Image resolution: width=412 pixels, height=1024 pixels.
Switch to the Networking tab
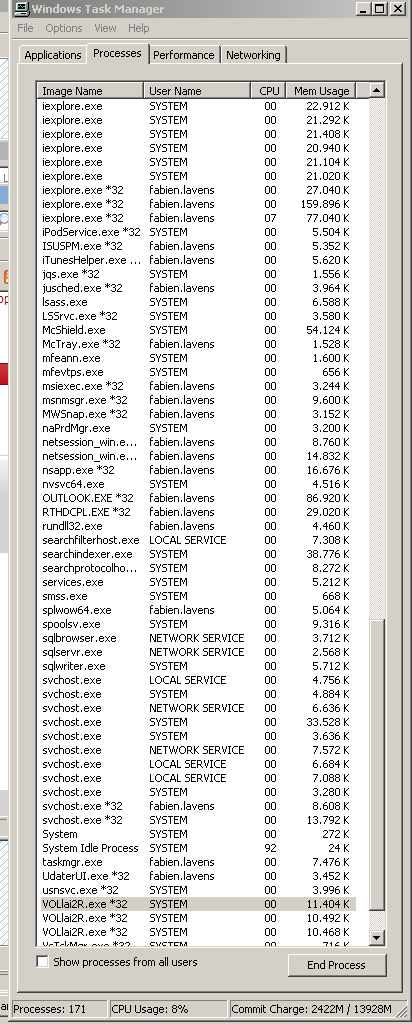click(253, 55)
